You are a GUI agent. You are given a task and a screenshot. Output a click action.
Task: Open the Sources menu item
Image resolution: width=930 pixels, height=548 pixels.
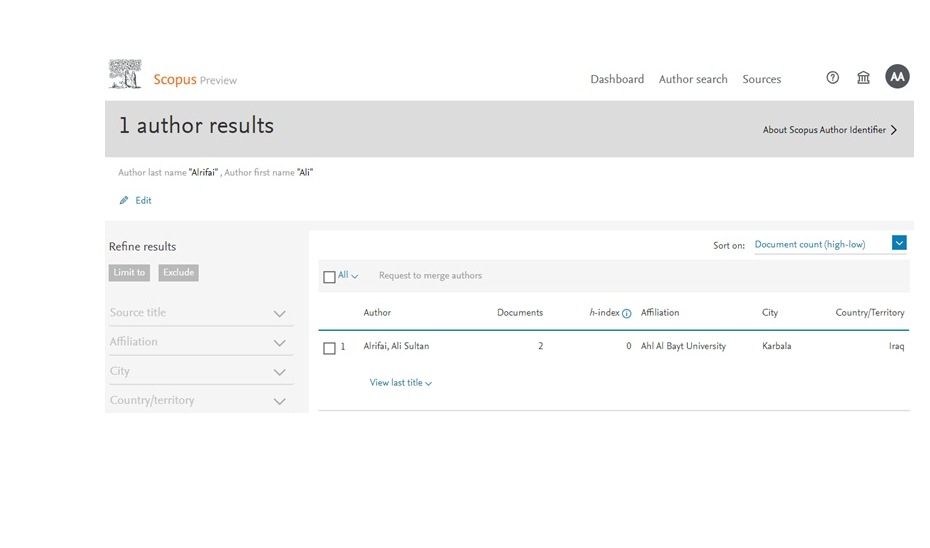coord(761,79)
